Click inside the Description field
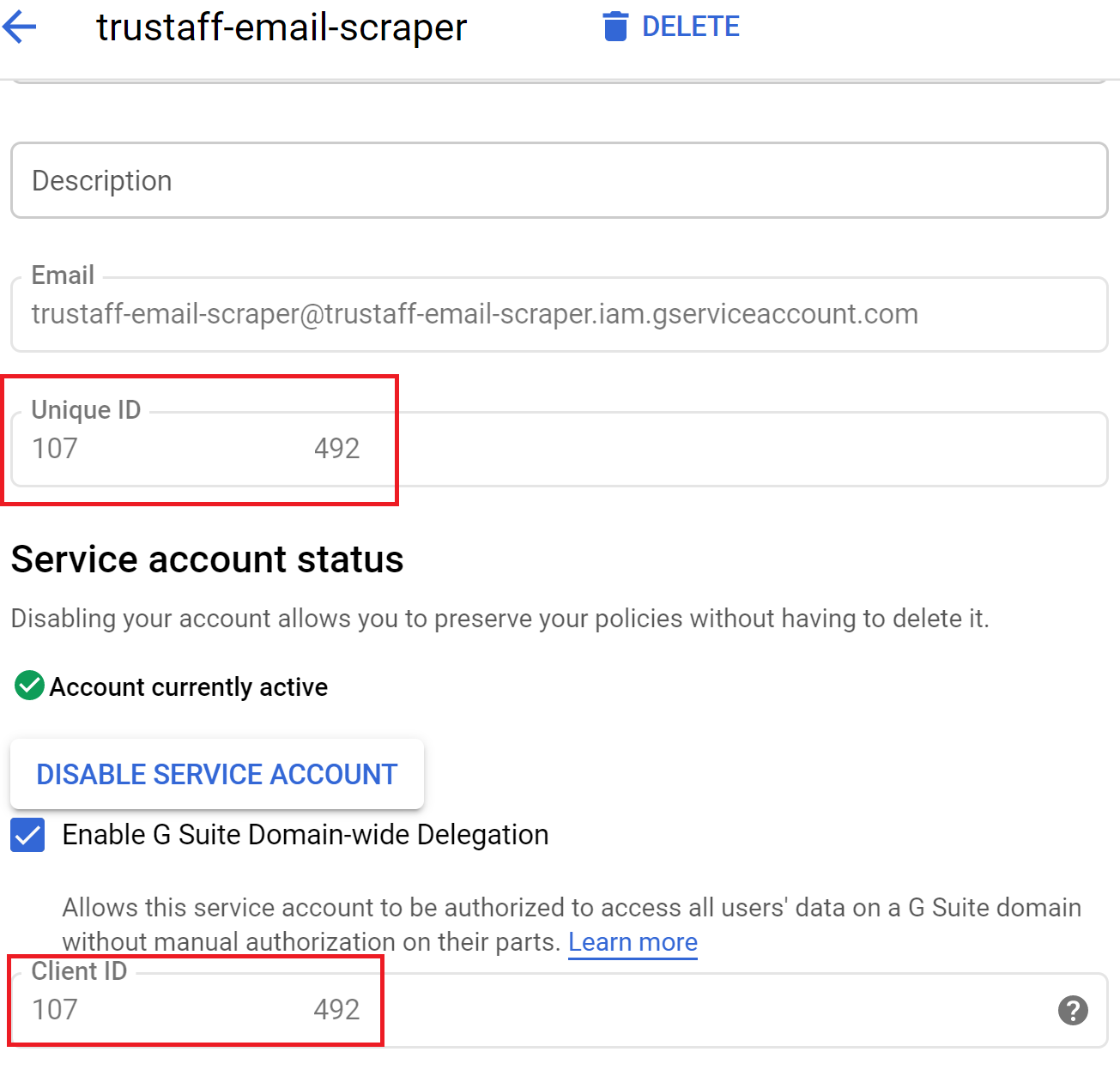This screenshot has width=1120, height=1082. (x=558, y=180)
